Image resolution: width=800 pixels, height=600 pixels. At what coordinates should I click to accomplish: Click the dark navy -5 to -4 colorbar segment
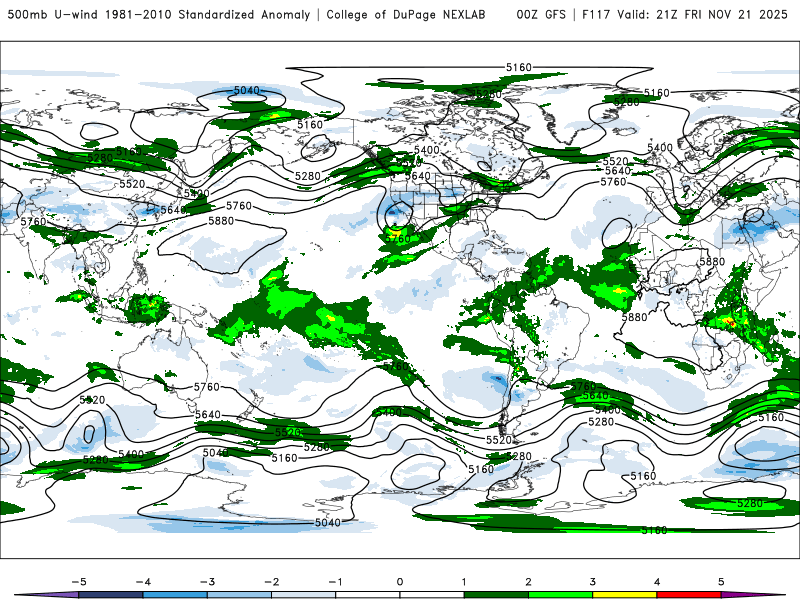click(111, 595)
